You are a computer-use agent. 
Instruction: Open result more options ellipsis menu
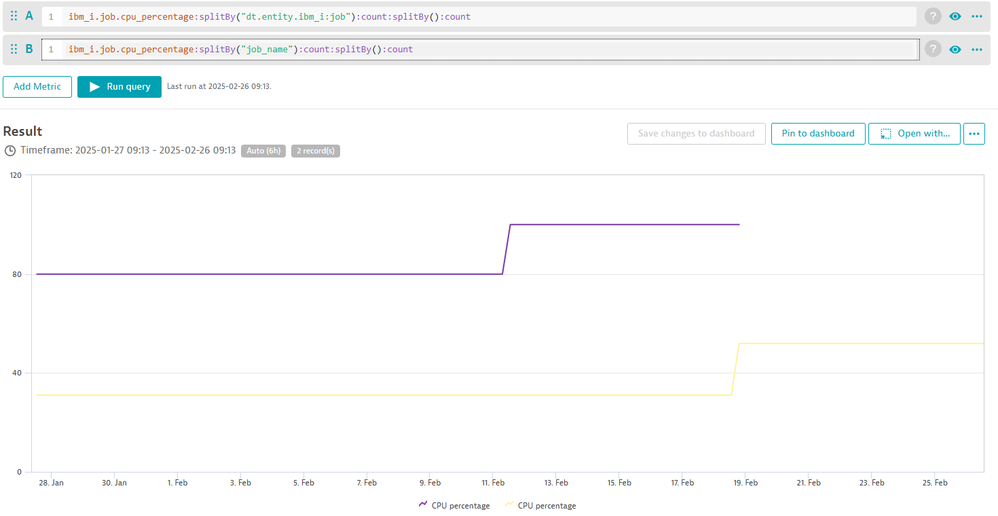click(974, 134)
